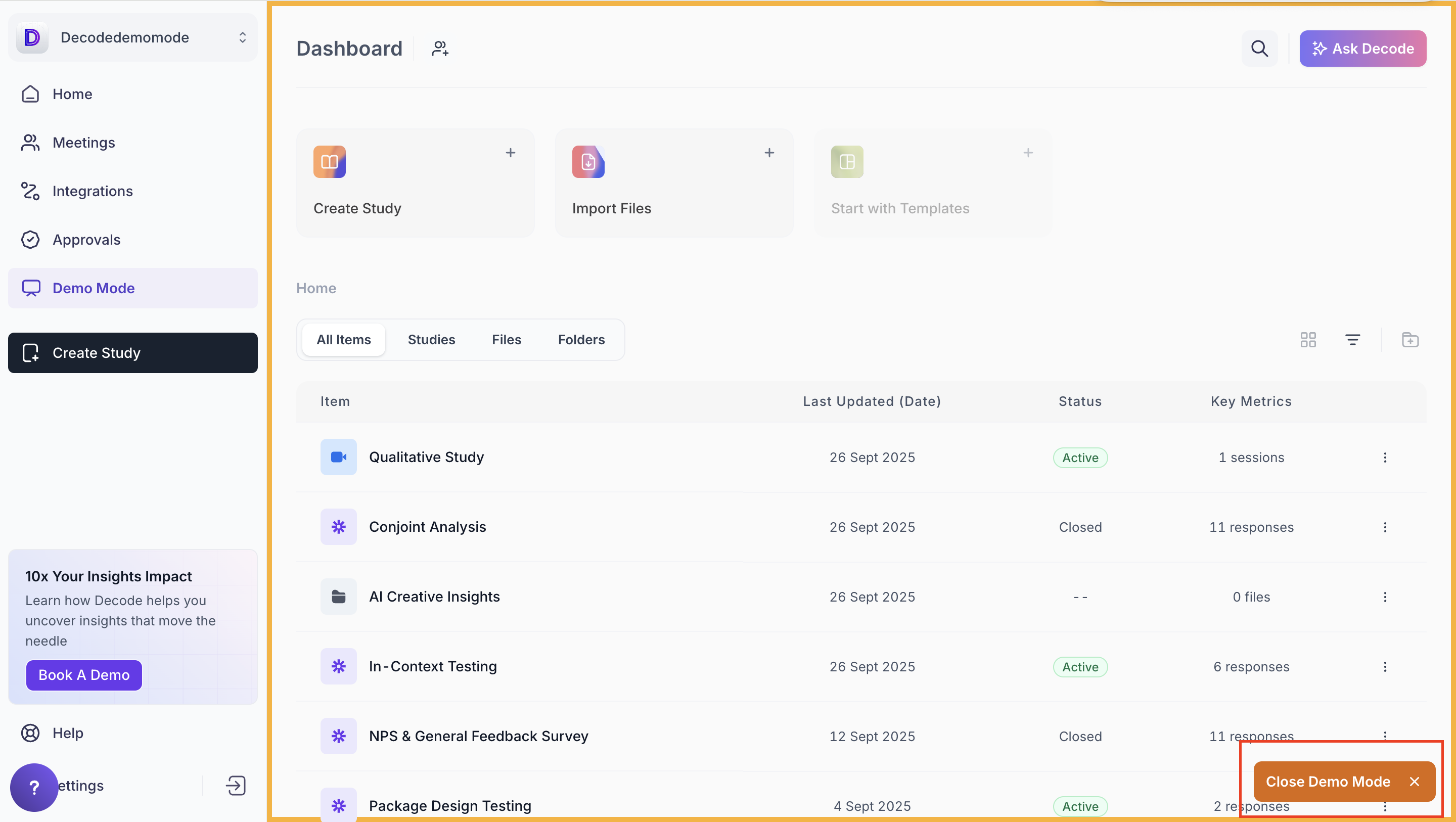The height and width of the screenshot is (822, 1456).
Task: Click the Book A Demo button
Action: click(x=83, y=675)
